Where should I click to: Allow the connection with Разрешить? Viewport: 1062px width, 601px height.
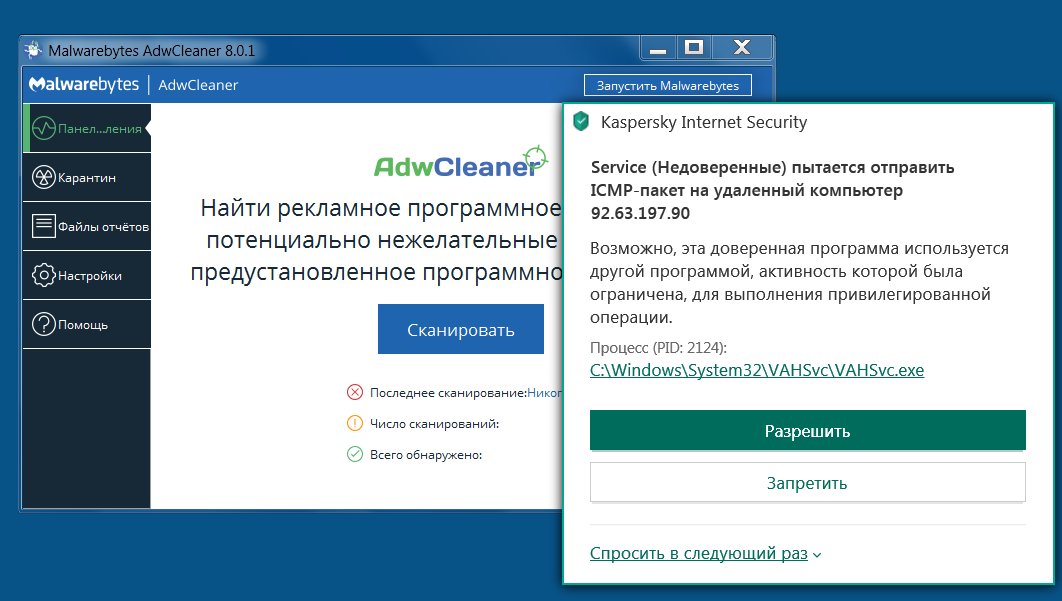[x=807, y=430]
